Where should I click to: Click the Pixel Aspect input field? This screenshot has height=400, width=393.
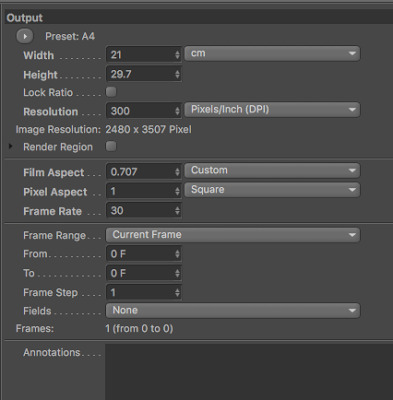[144, 191]
